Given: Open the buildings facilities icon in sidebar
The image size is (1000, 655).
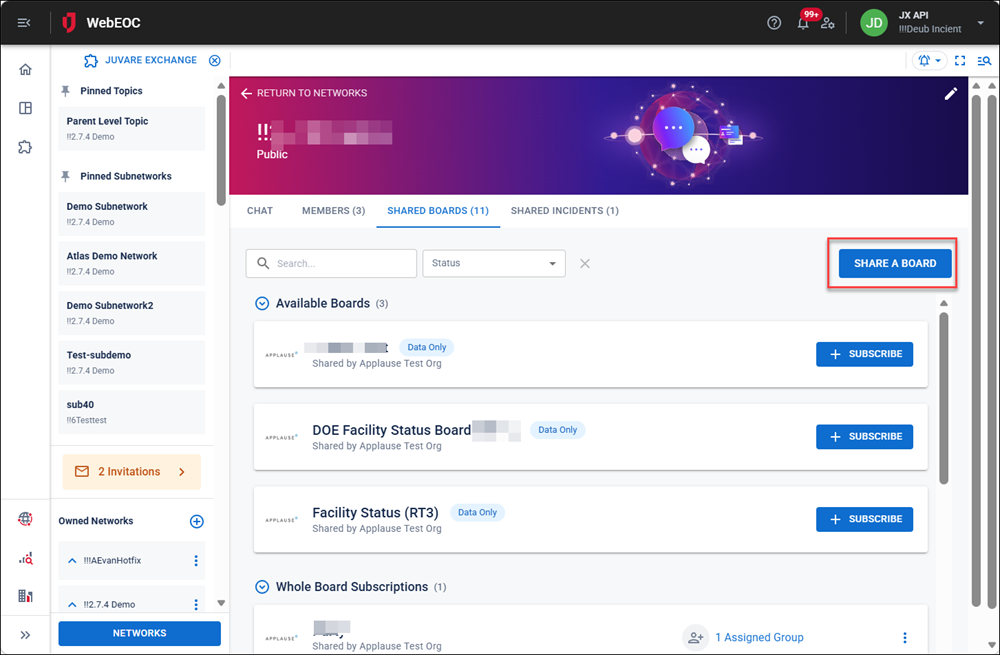Looking at the screenshot, I should pos(26,596).
